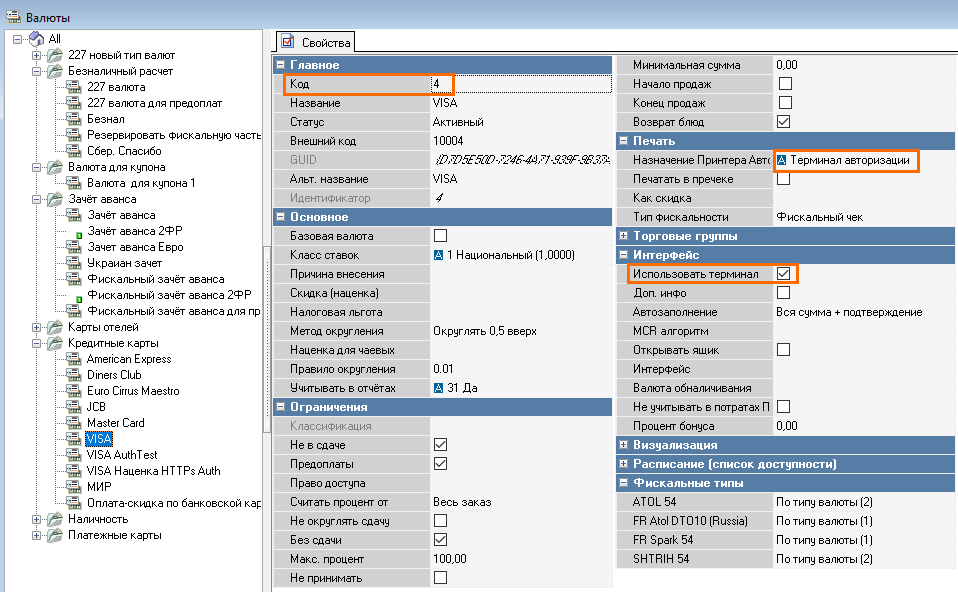The width and height of the screenshot is (958, 592).
Task: Uncheck the Возврат блюд checkbox
Action: (784, 122)
